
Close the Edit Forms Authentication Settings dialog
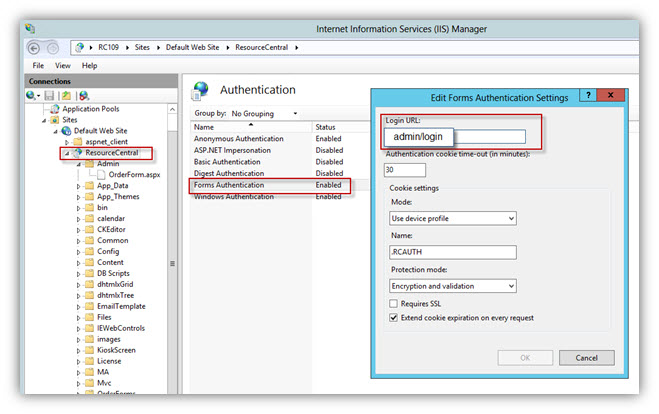point(610,95)
